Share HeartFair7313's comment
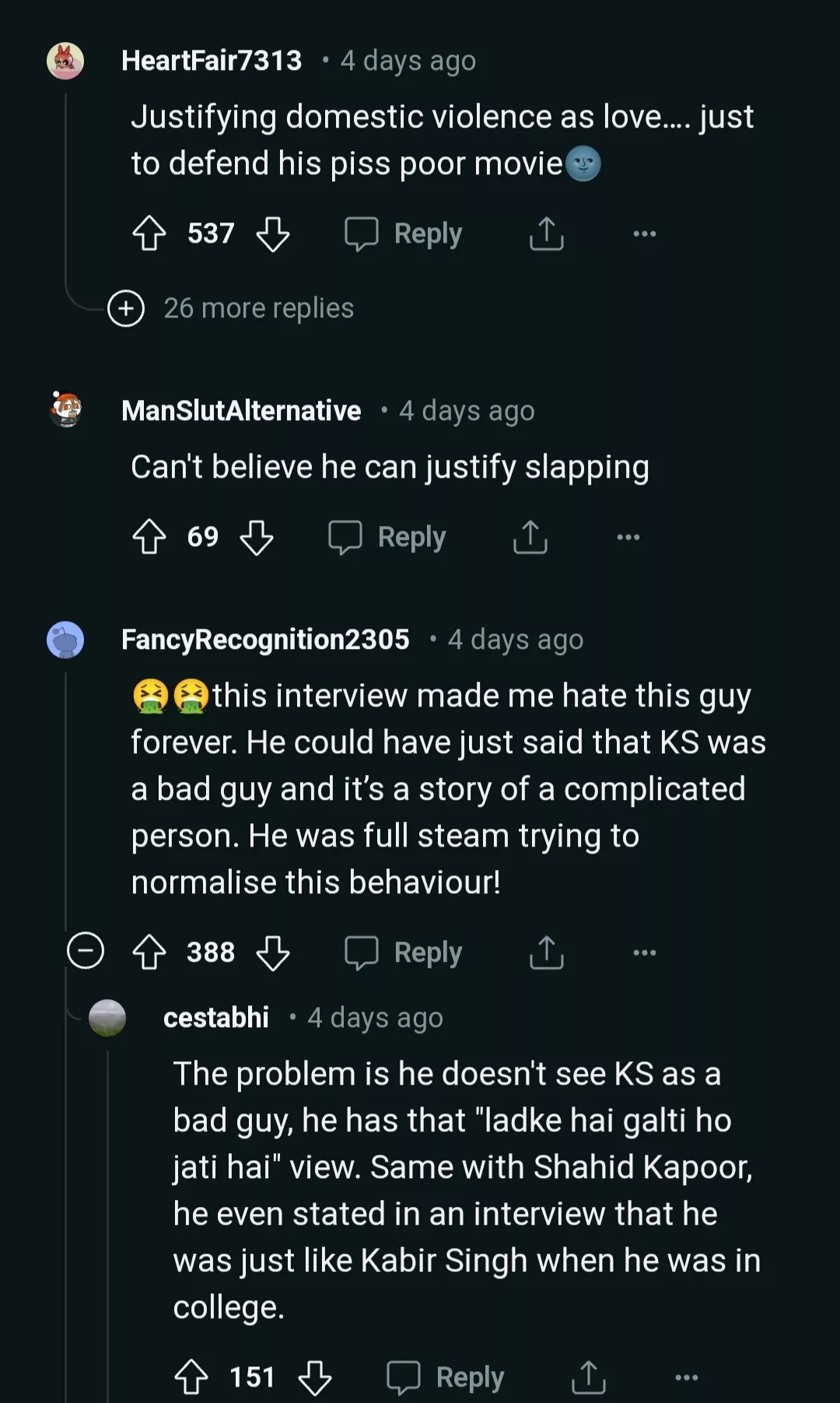The image size is (840, 1403). click(x=546, y=233)
